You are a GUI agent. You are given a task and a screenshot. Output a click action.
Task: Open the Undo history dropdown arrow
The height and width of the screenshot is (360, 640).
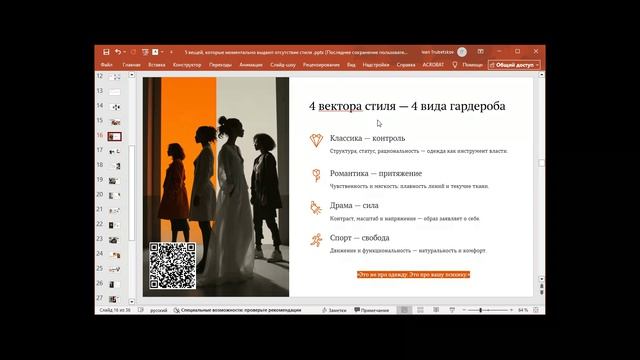click(124, 52)
